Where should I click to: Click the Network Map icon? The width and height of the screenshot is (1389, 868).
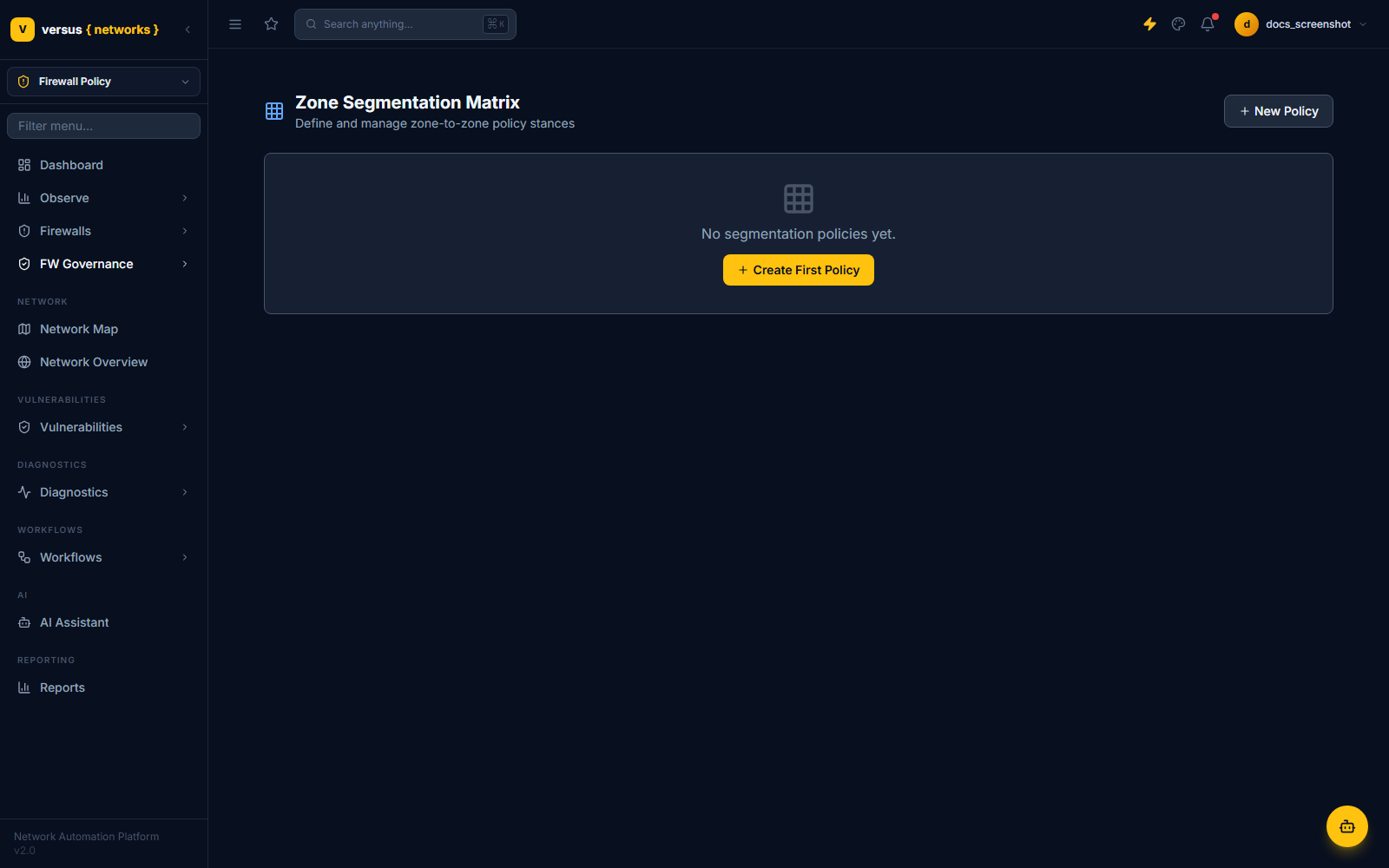pyautogui.click(x=24, y=329)
